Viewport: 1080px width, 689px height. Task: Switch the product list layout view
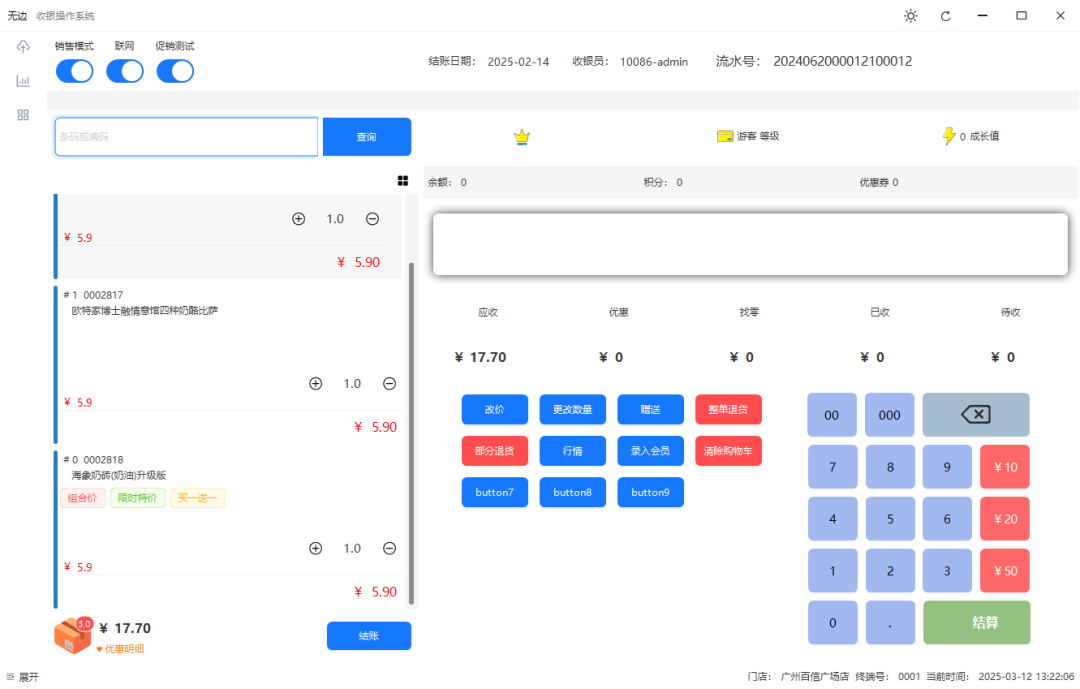(403, 180)
